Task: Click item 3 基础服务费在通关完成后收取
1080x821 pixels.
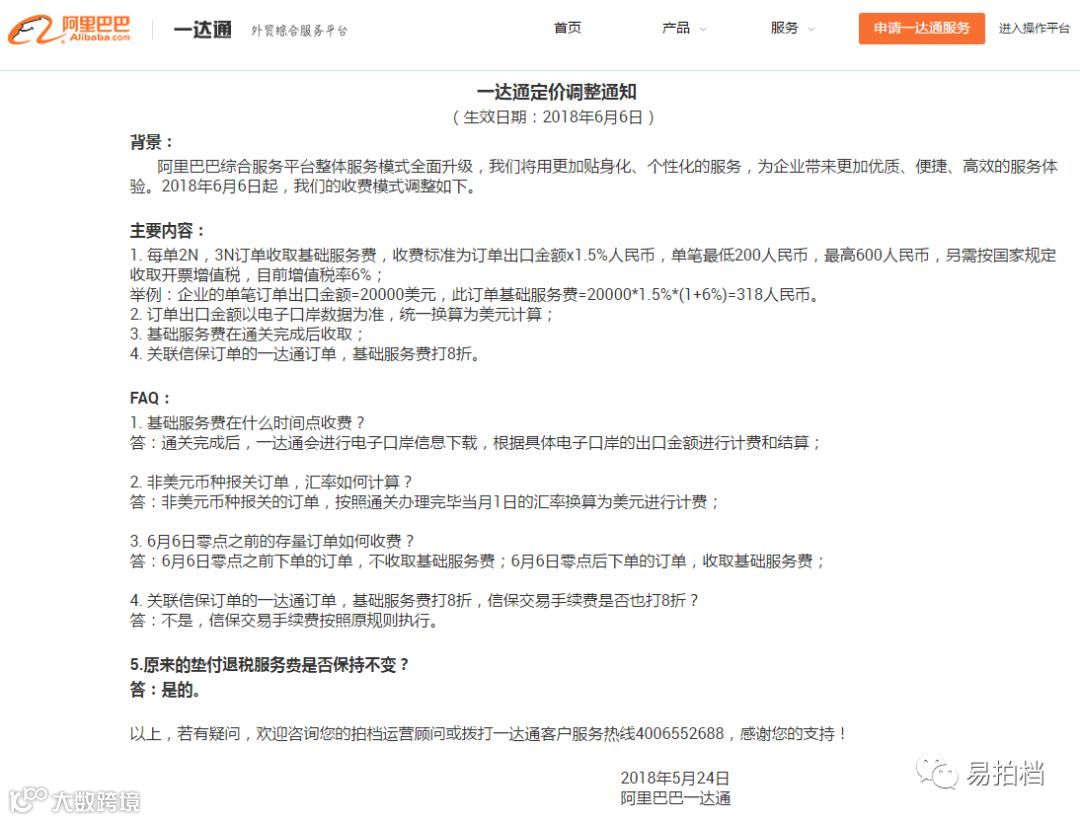Action: [x=247, y=334]
